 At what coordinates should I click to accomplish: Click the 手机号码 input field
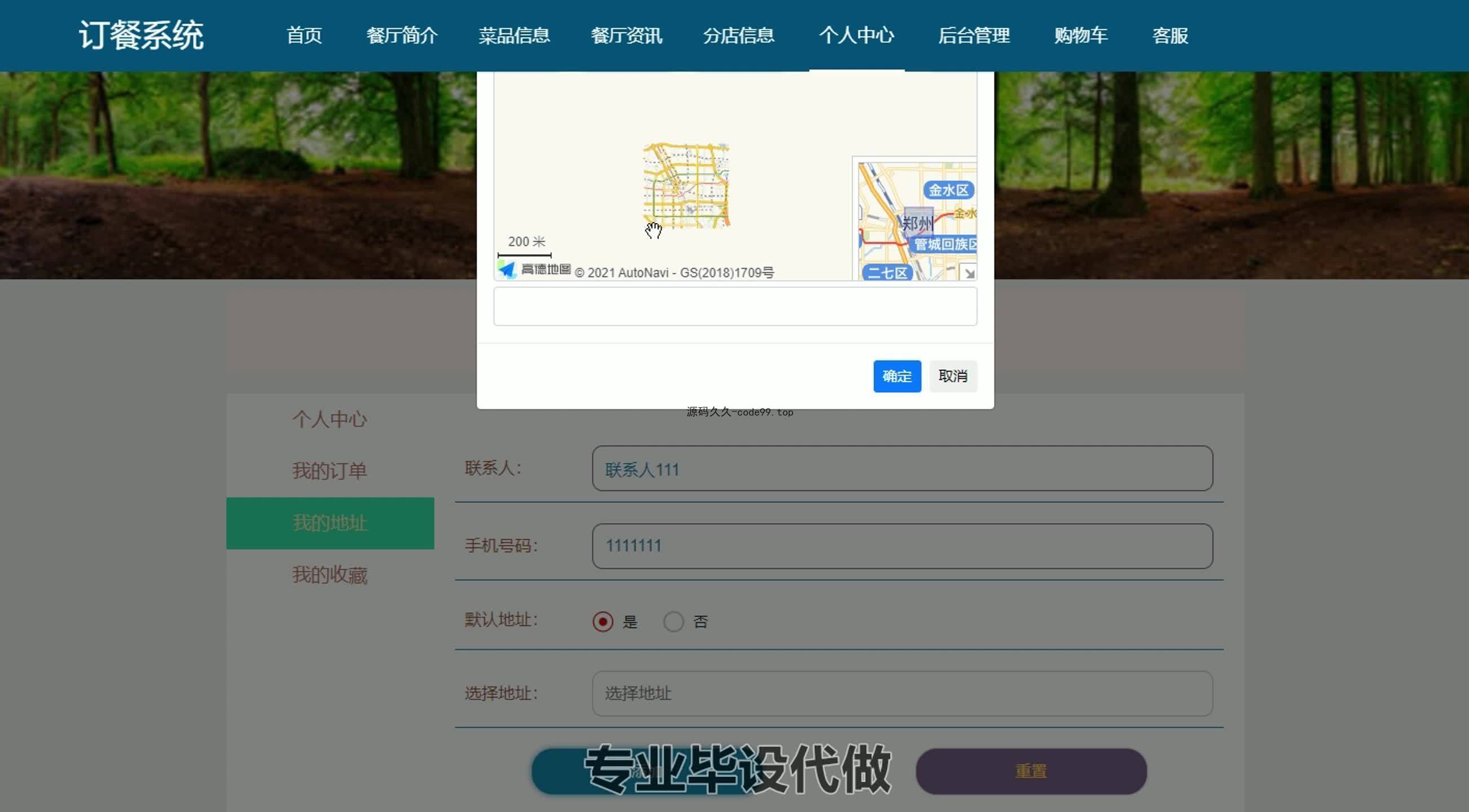tap(902, 546)
